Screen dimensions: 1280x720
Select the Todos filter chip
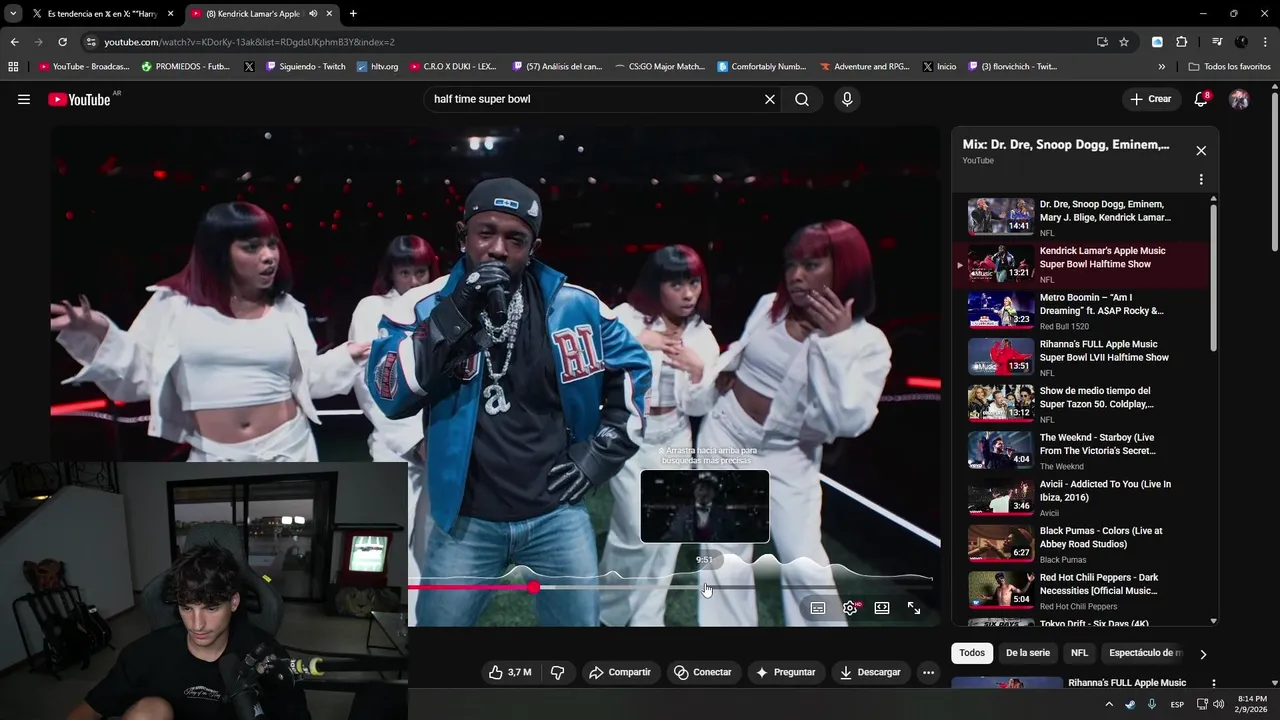972,653
